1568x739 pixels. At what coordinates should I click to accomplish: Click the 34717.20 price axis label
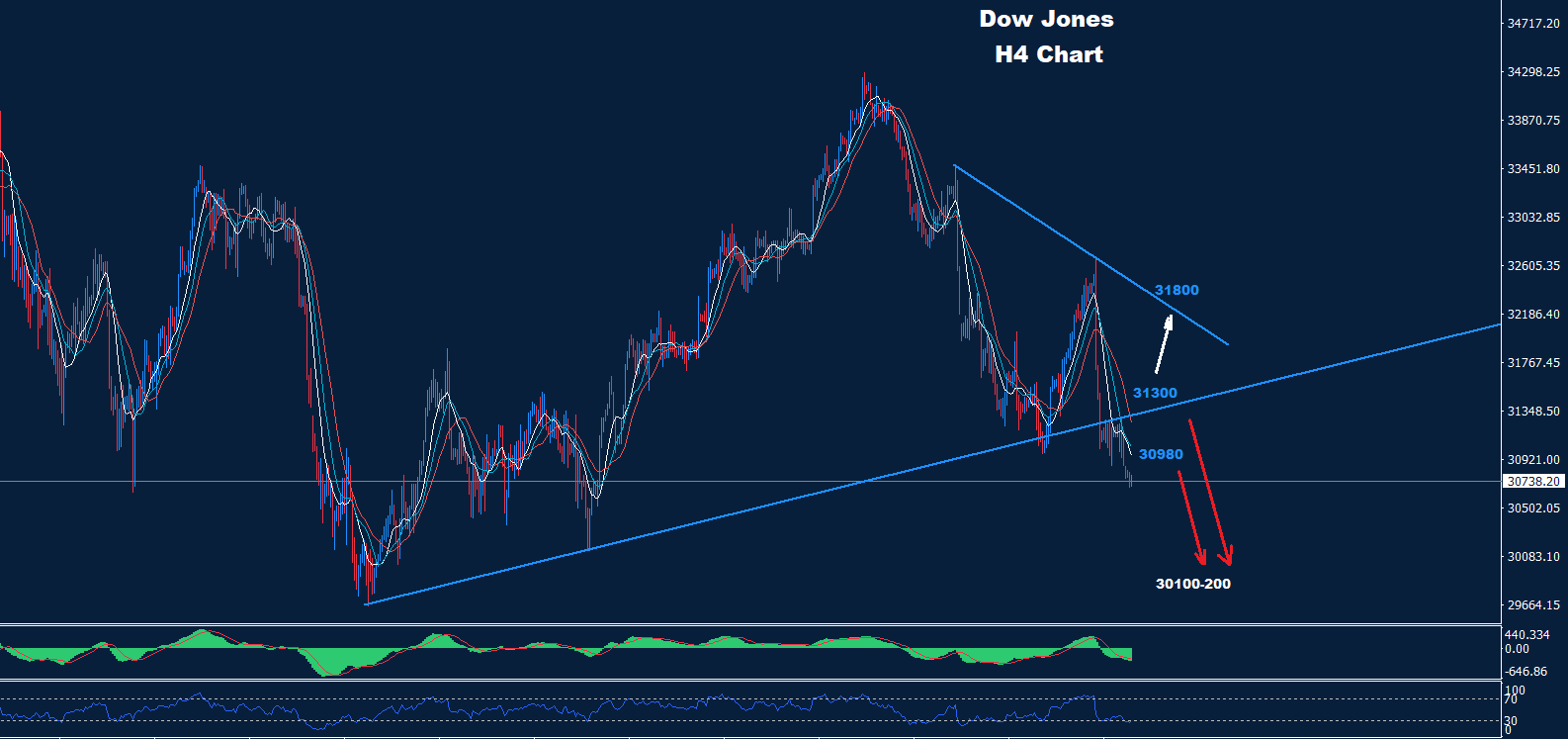[x=1533, y=23]
